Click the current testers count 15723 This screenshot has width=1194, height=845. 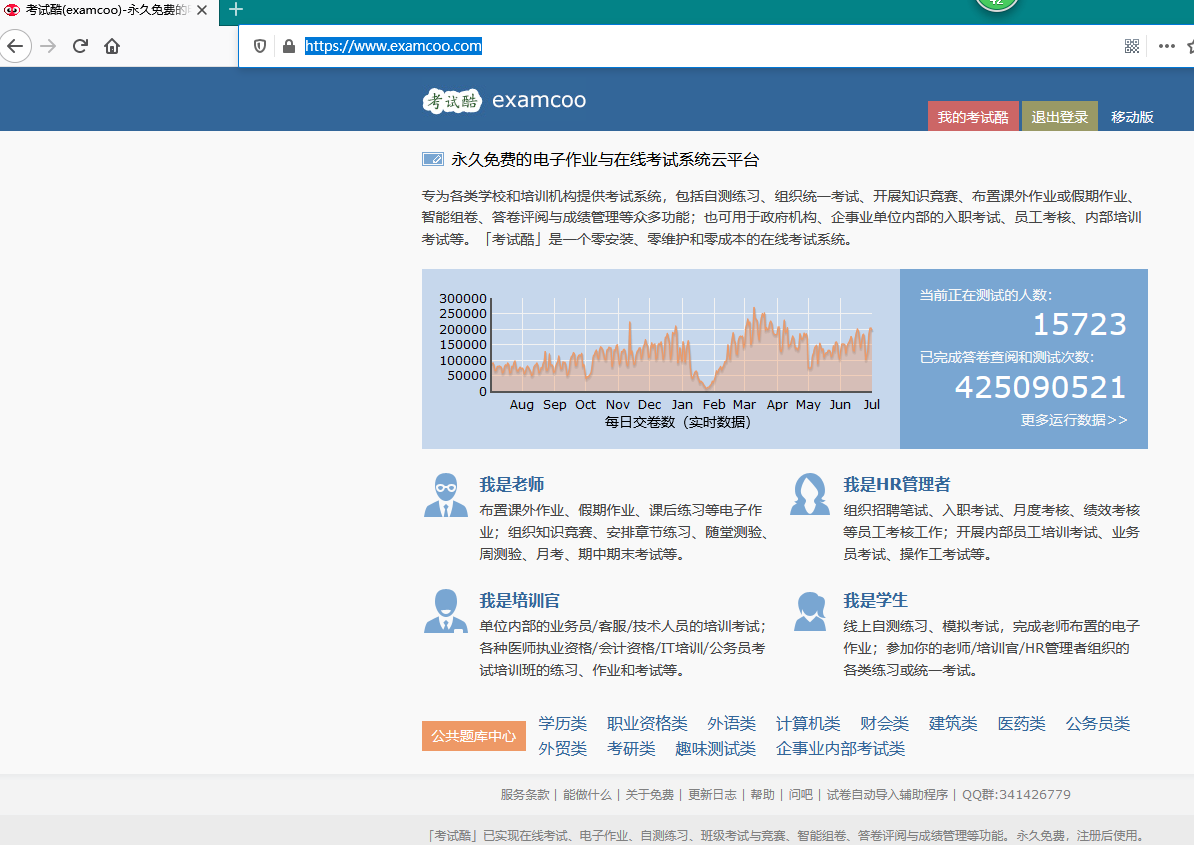point(1079,325)
